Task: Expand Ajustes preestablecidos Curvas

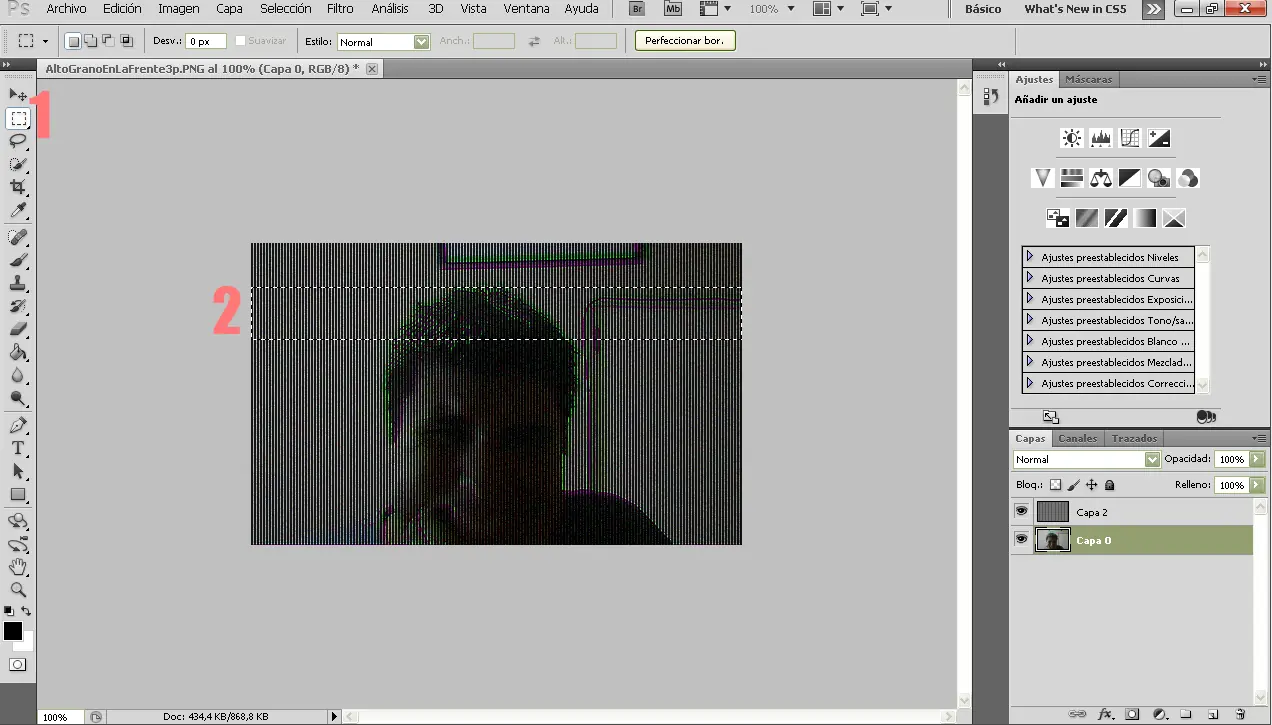Action: [x=1030, y=278]
